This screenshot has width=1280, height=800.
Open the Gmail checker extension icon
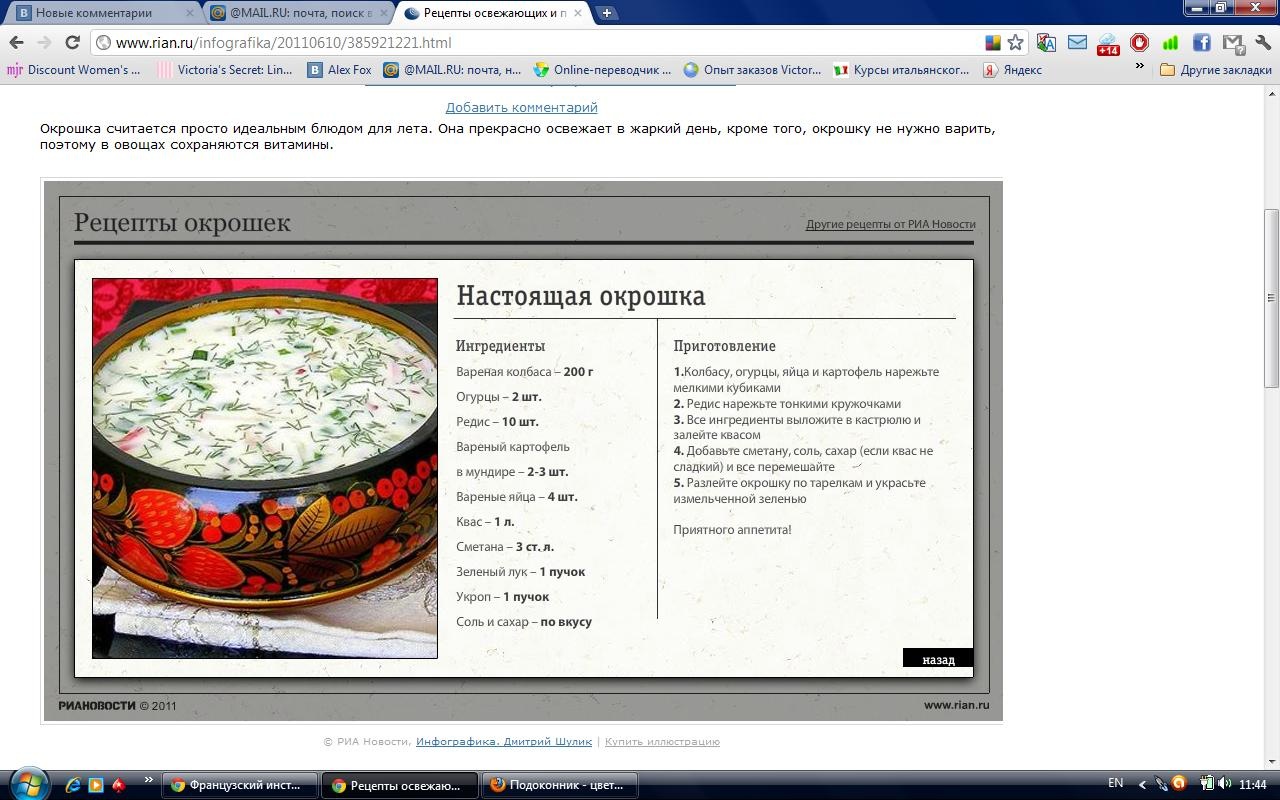[1232, 43]
